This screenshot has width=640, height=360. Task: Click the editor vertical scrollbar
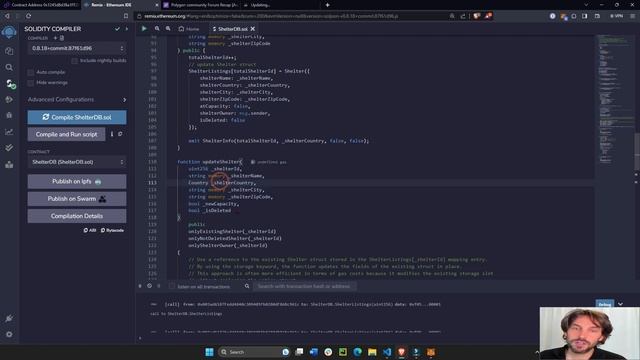[637, 151]
